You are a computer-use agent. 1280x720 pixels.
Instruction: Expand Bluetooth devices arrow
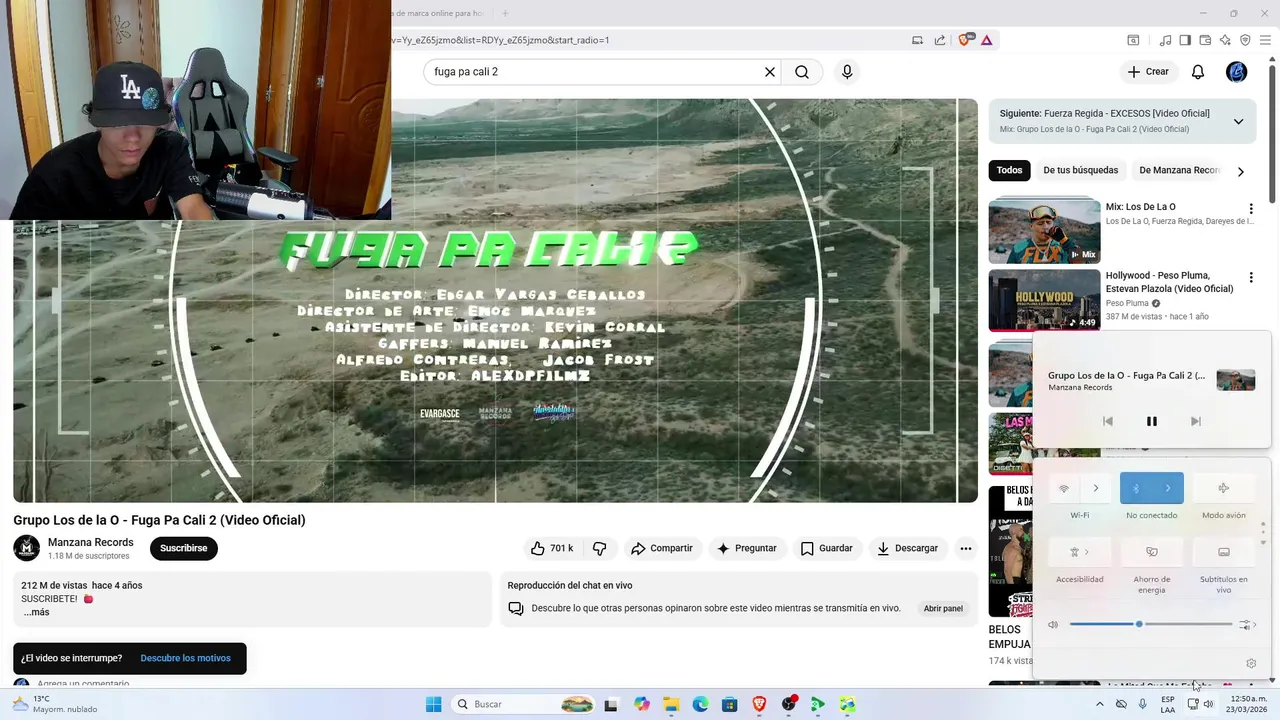(1168, 488)
